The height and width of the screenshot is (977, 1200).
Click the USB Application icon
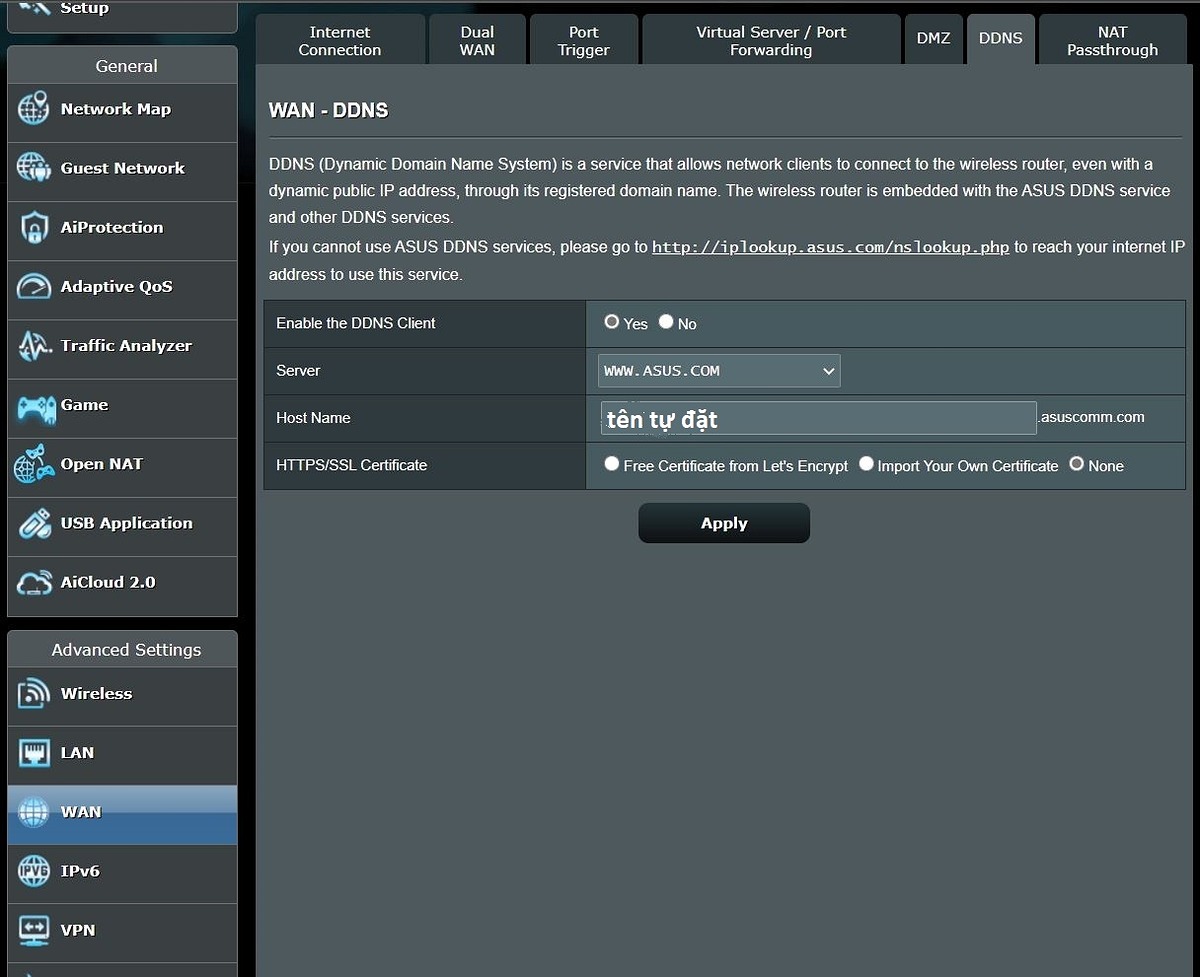click(33, 524)
